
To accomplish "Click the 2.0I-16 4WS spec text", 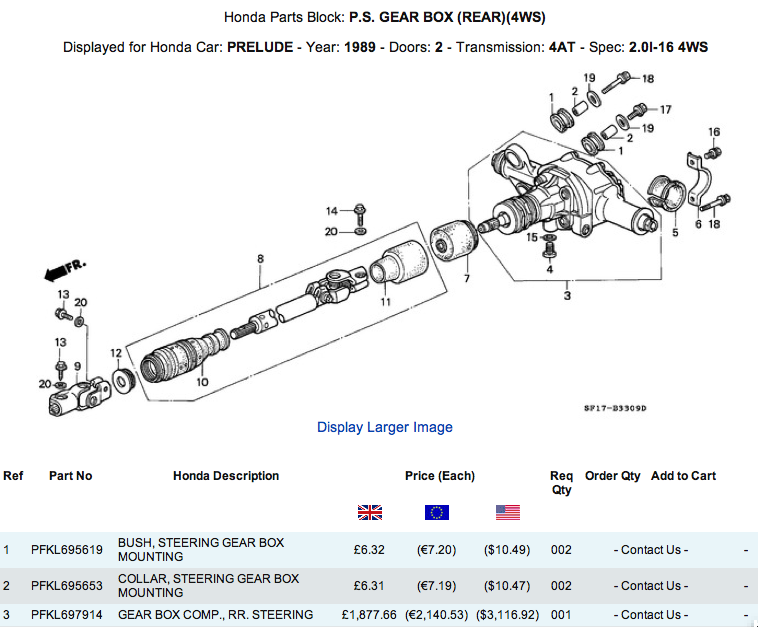I will pyautogui.click(x=668, y=47).
